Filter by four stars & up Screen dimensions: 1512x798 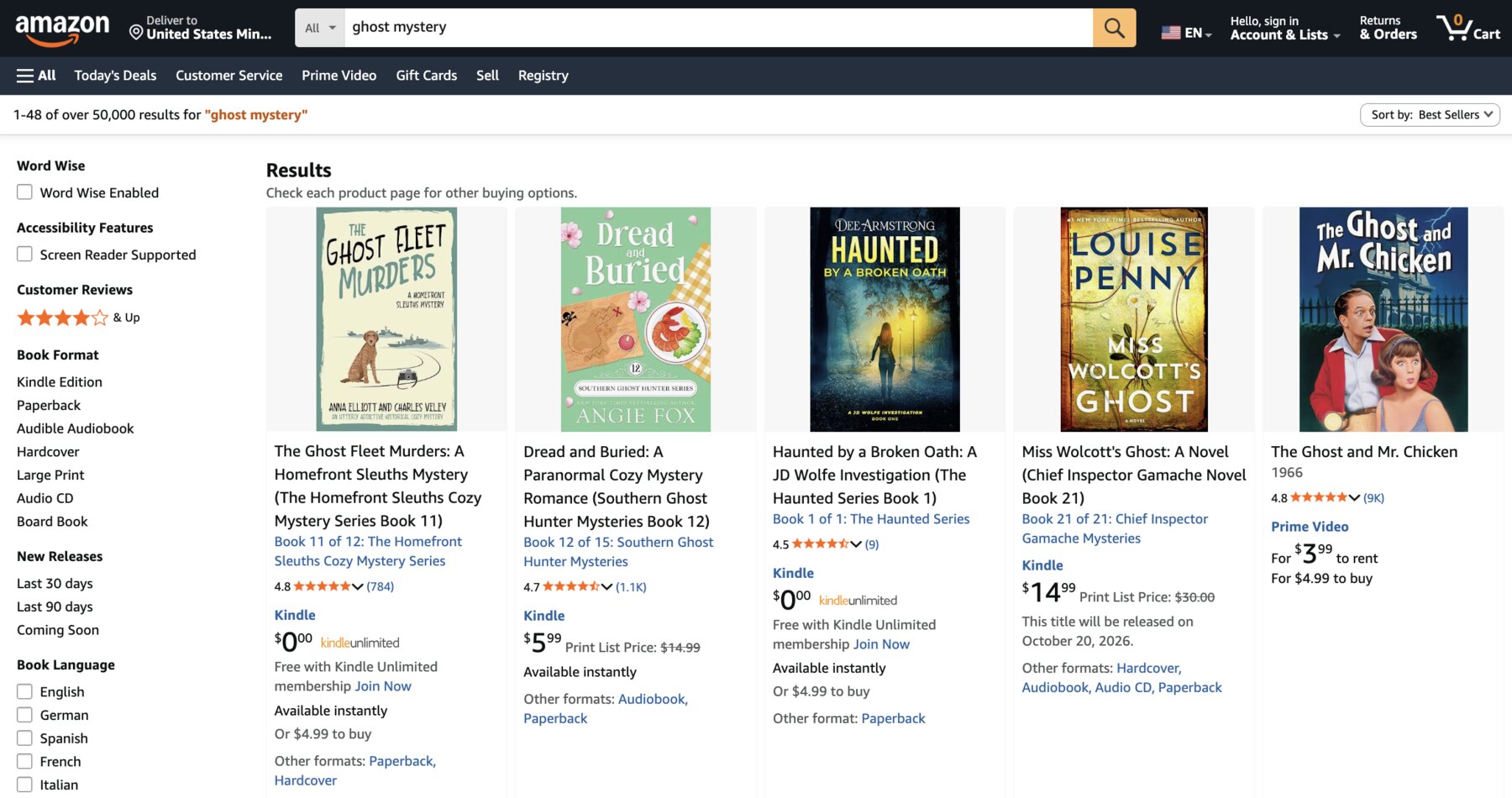coord(78,318)
